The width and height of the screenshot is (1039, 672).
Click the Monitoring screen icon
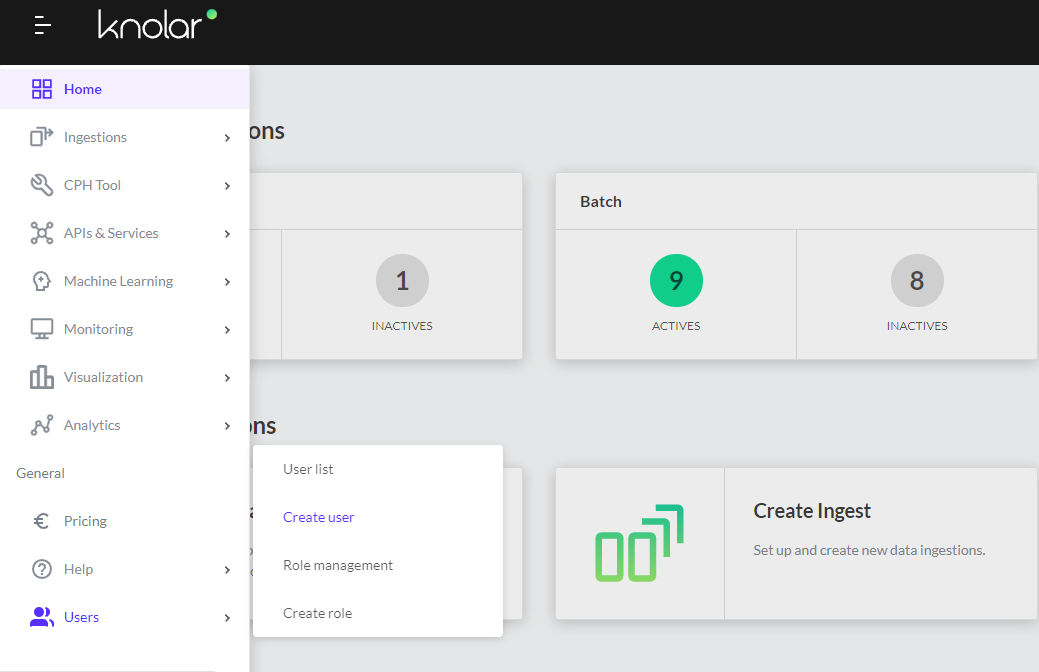42,329
